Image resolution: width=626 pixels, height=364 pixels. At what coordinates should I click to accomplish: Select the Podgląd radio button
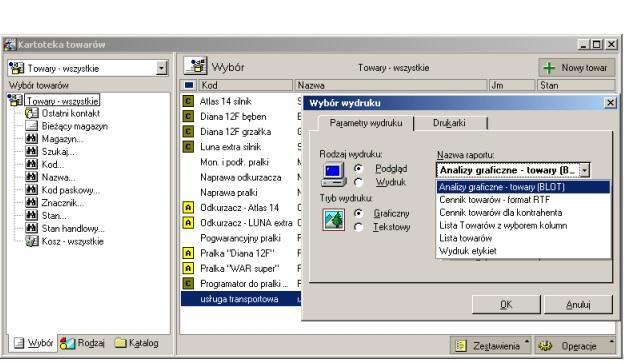(x=359, y=168)
